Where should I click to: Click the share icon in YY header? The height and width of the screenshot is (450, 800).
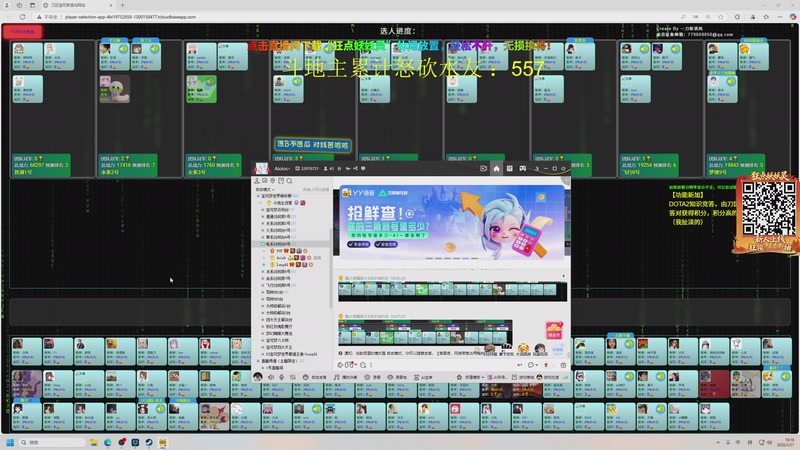point(356,168)
